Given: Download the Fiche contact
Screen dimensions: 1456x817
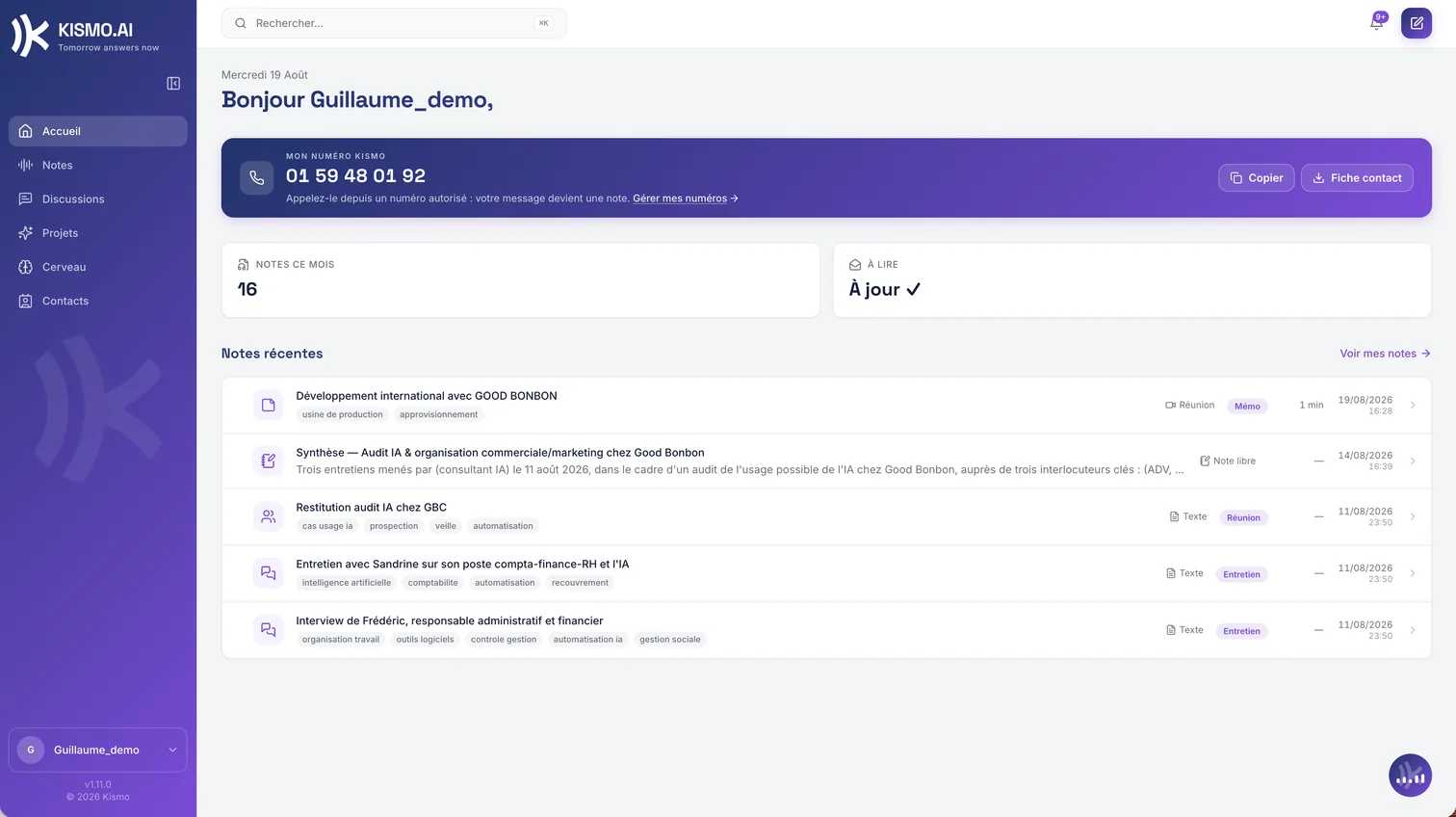Looking at the screenshot, I should pyautogui.click(x=1358, y=178).
